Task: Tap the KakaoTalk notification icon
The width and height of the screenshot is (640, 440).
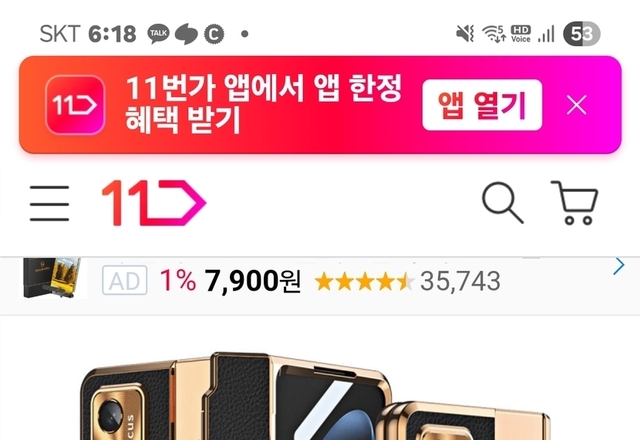Action: pos(158,33)
